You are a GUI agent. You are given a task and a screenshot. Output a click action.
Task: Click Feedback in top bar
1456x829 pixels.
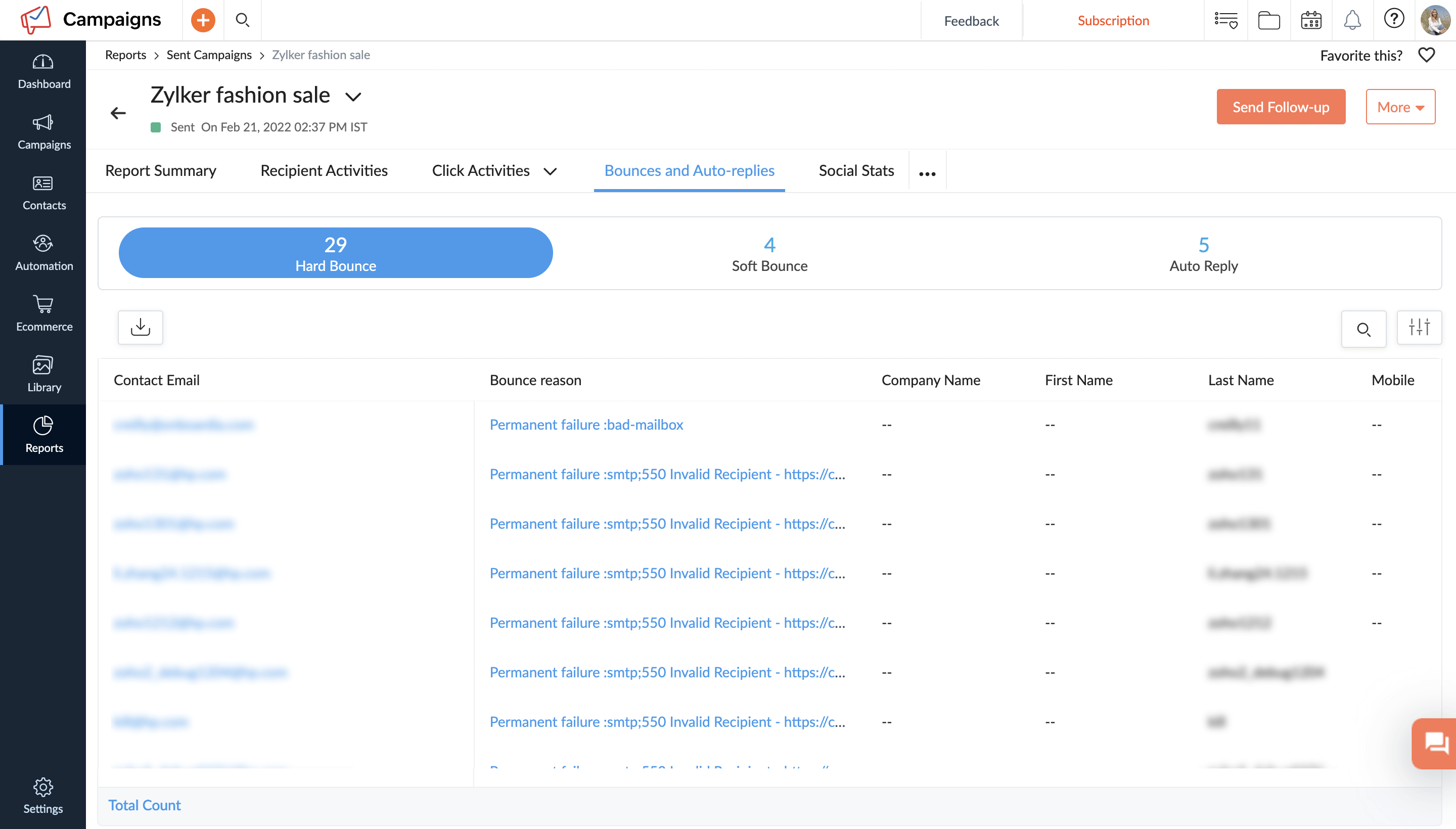971,21
